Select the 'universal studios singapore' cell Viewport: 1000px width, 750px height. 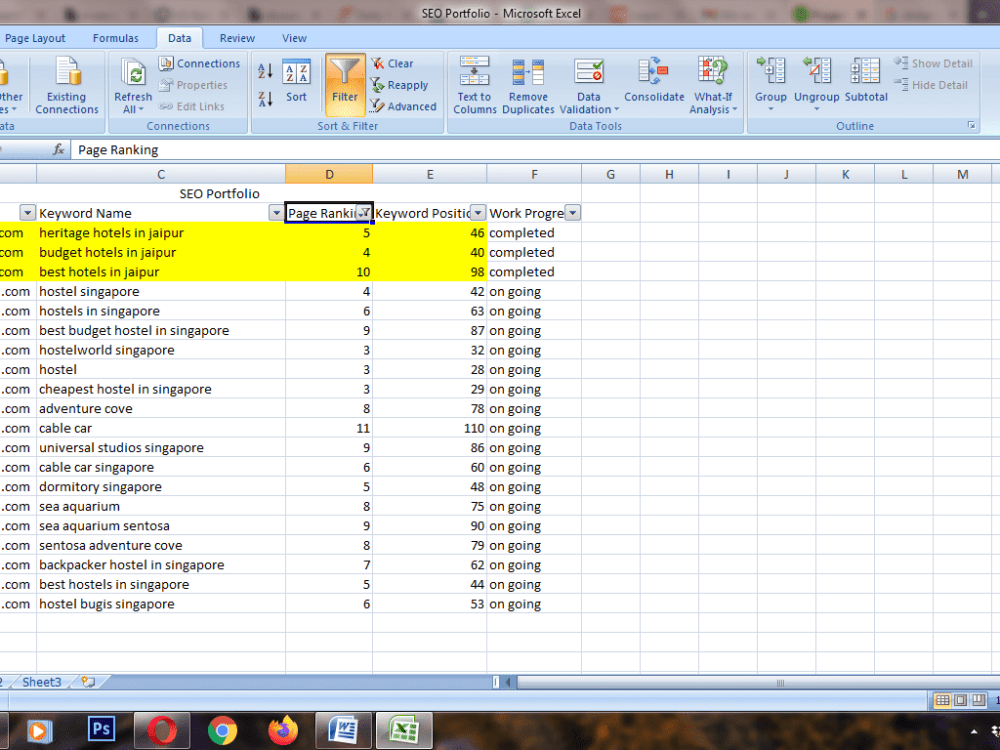161,448
